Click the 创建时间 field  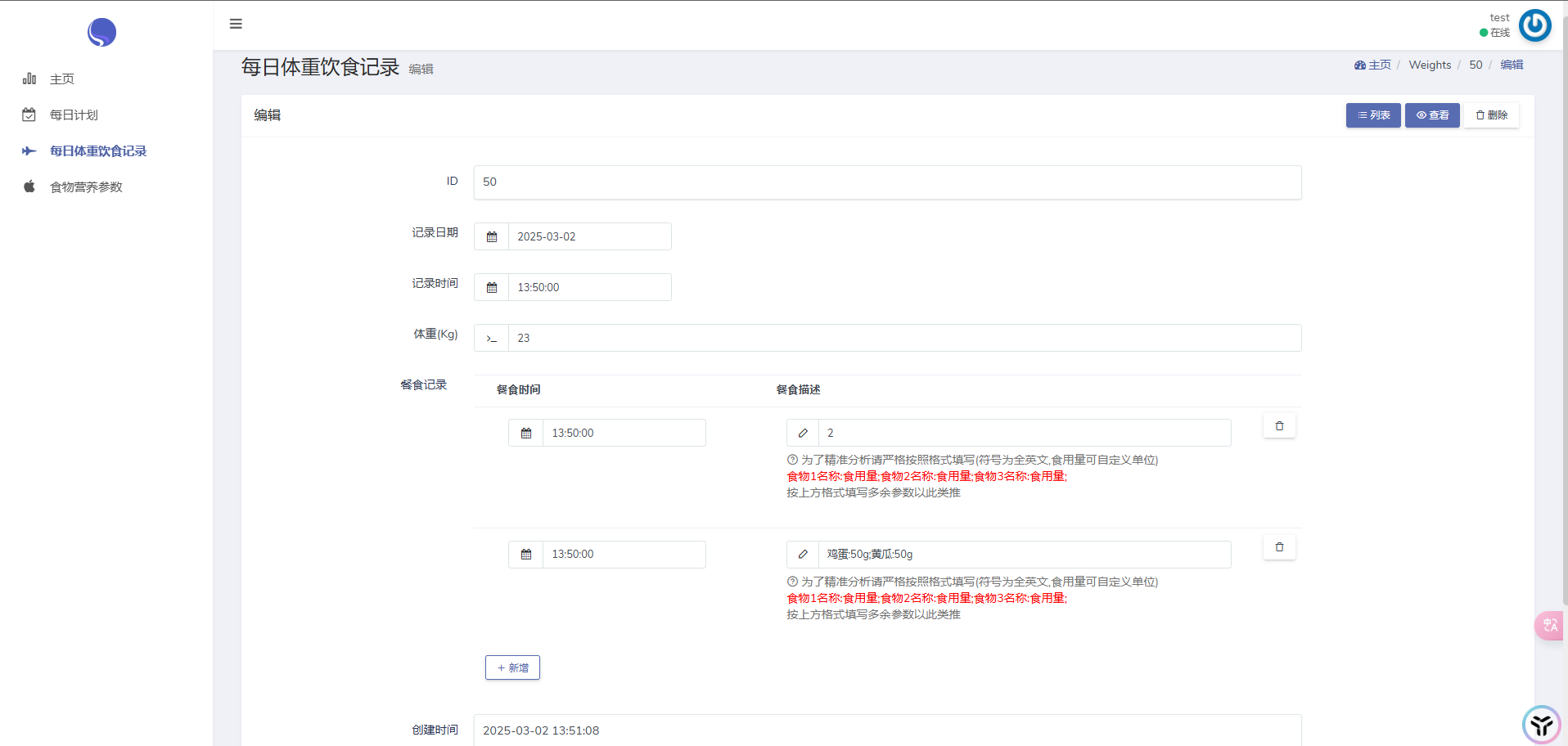[887, 730]
